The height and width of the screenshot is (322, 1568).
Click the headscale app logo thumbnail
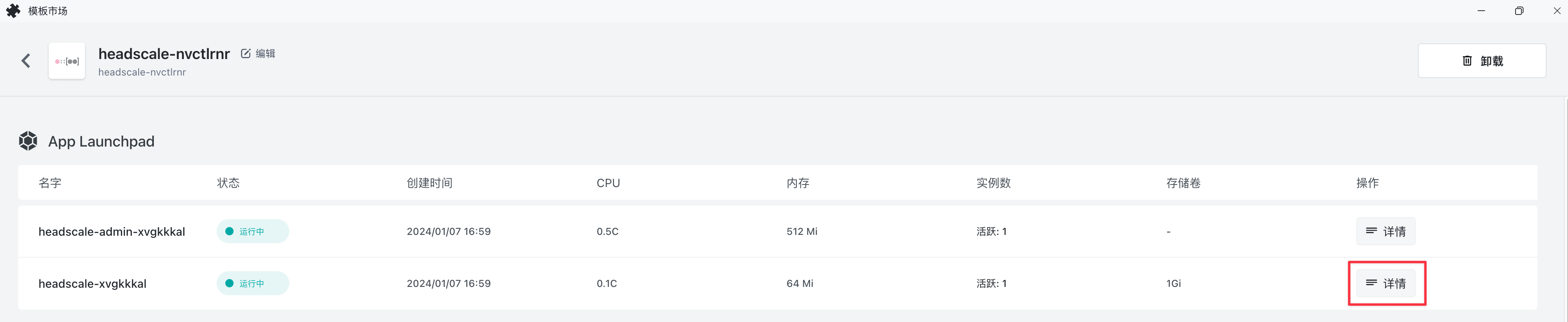click(x=67, y=61)
